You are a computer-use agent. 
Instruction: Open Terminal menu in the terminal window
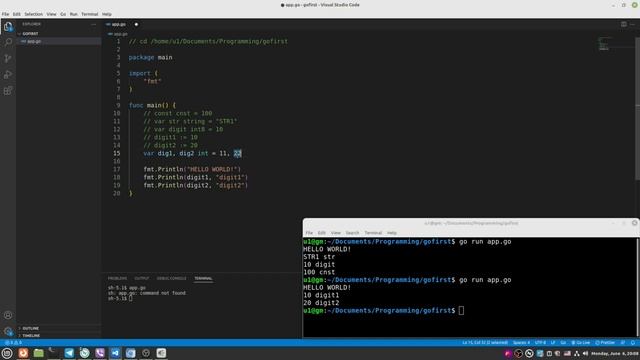(373, 233)
